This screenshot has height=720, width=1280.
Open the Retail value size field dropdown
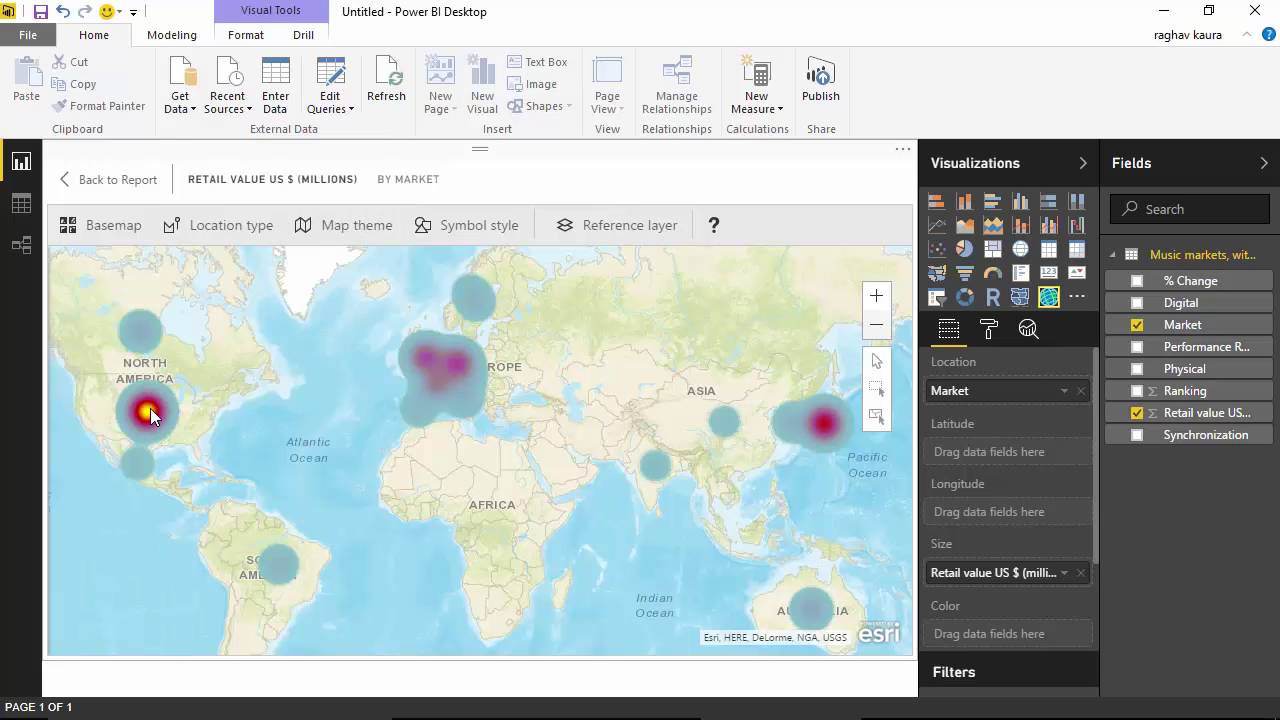click(x=1064, y=573)
